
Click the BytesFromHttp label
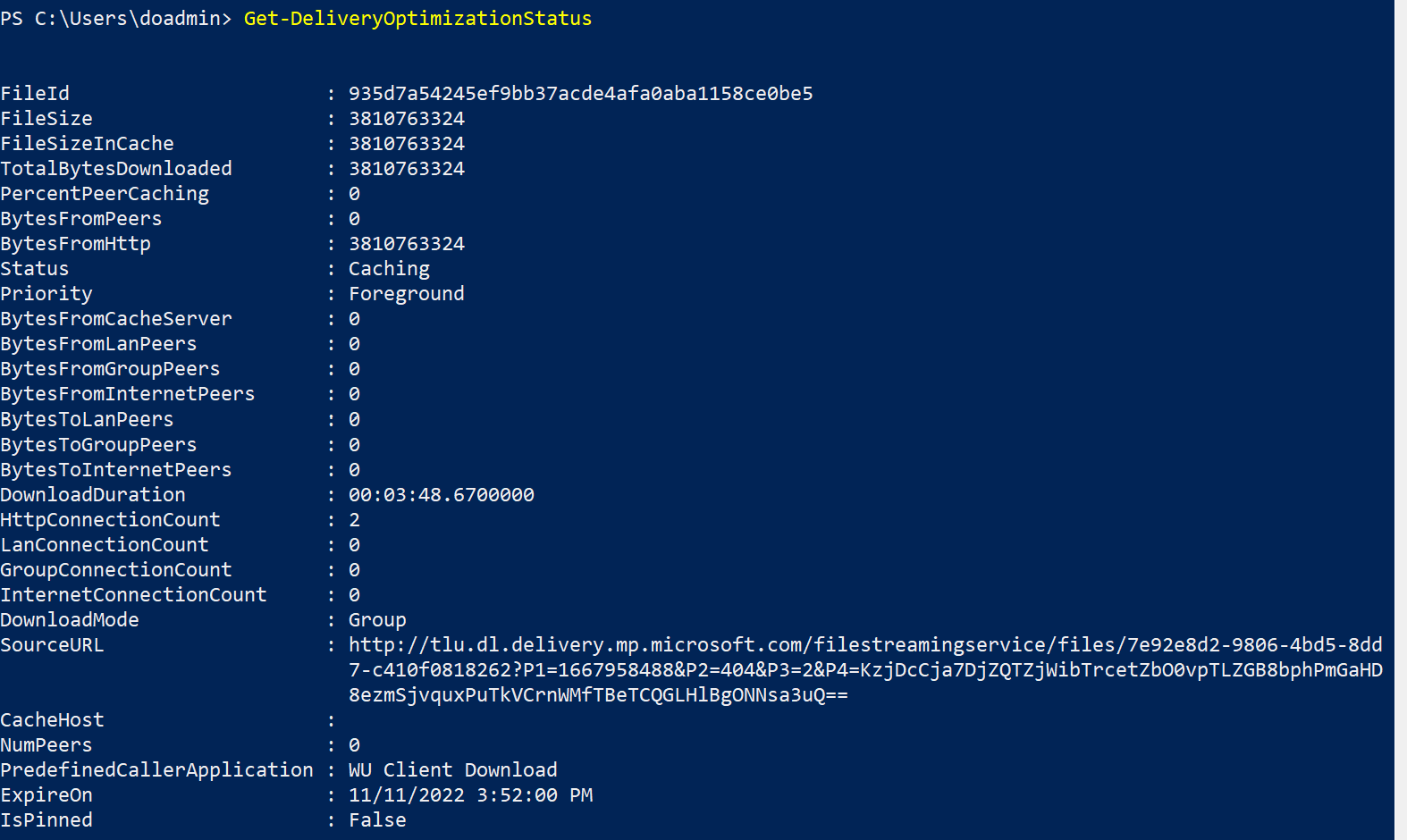[76, 244]
